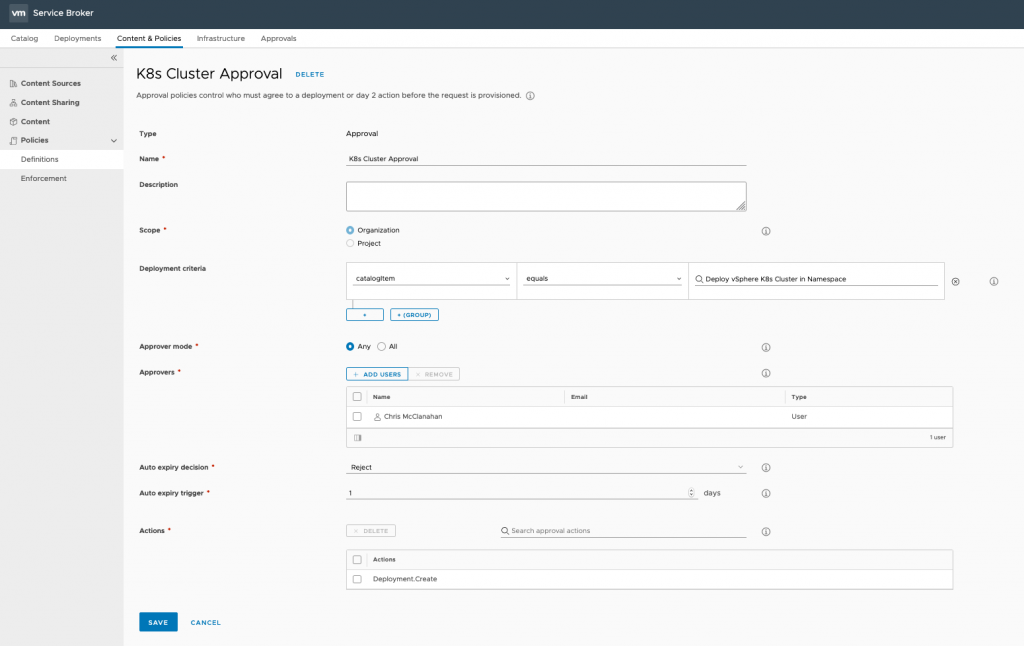This screenshot has width=1024, height=646.
Task: Select the Project scope radio button
Action: tap(350, 243)
